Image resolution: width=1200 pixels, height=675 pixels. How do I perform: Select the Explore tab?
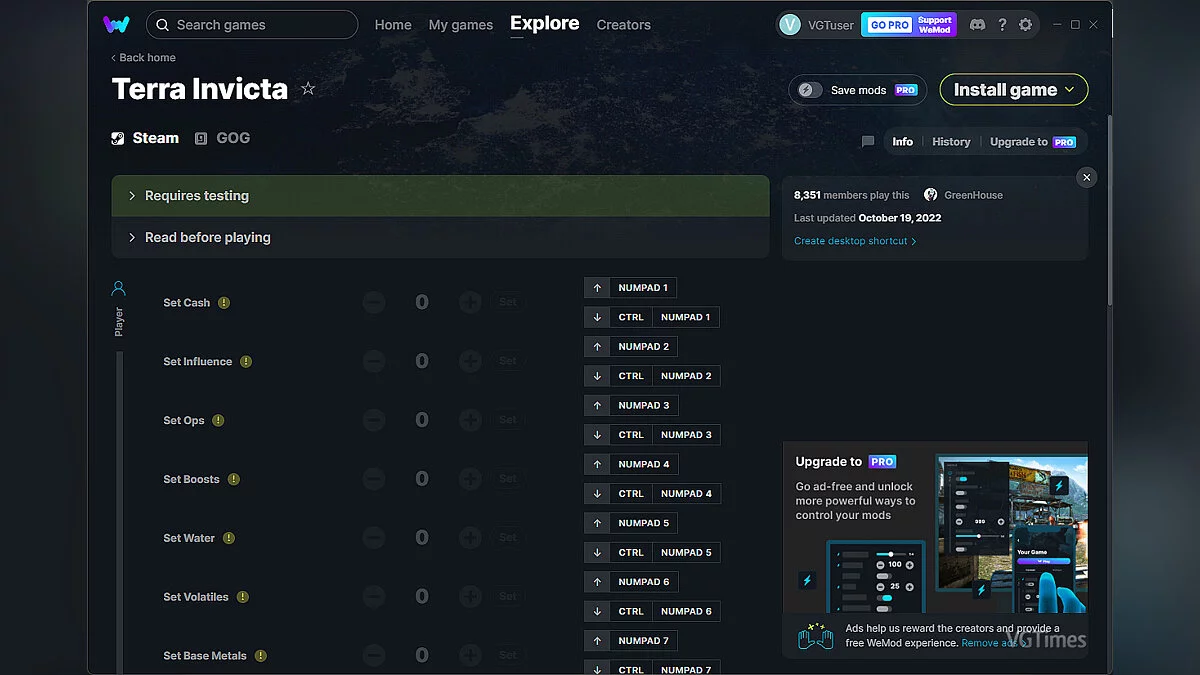click(545, 24)
